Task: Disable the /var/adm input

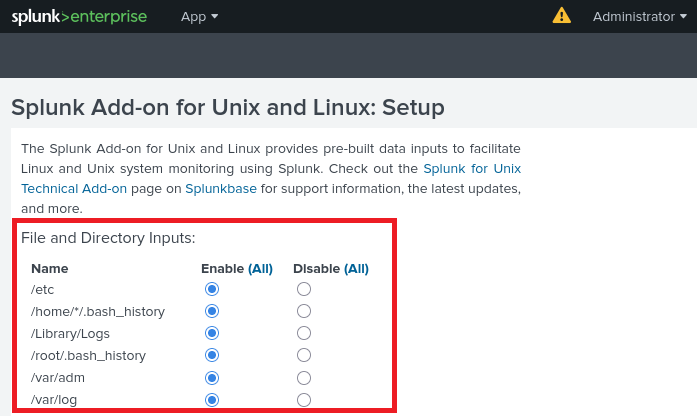Action: click(x=304, y=378)
